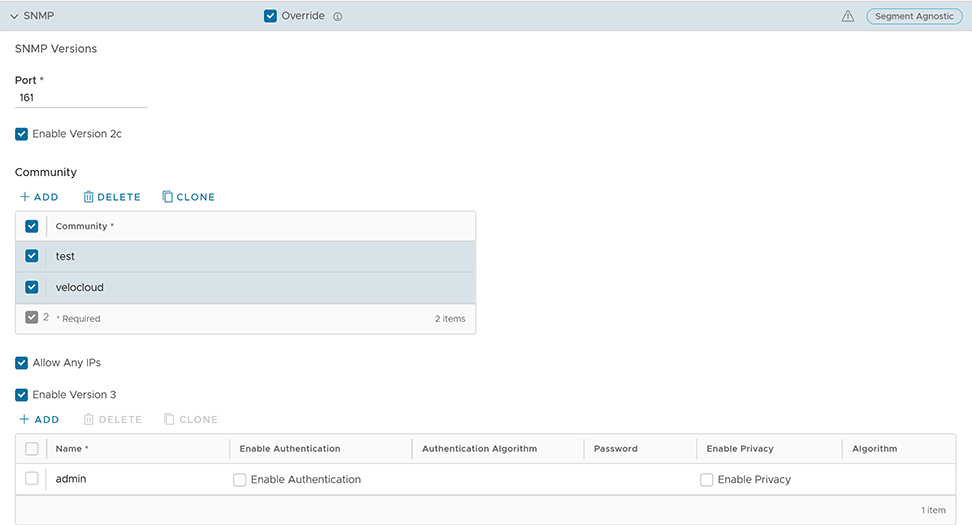Click the Add plus icon under Community
This screenshot has width=972, height=525.
pos(25,197)
